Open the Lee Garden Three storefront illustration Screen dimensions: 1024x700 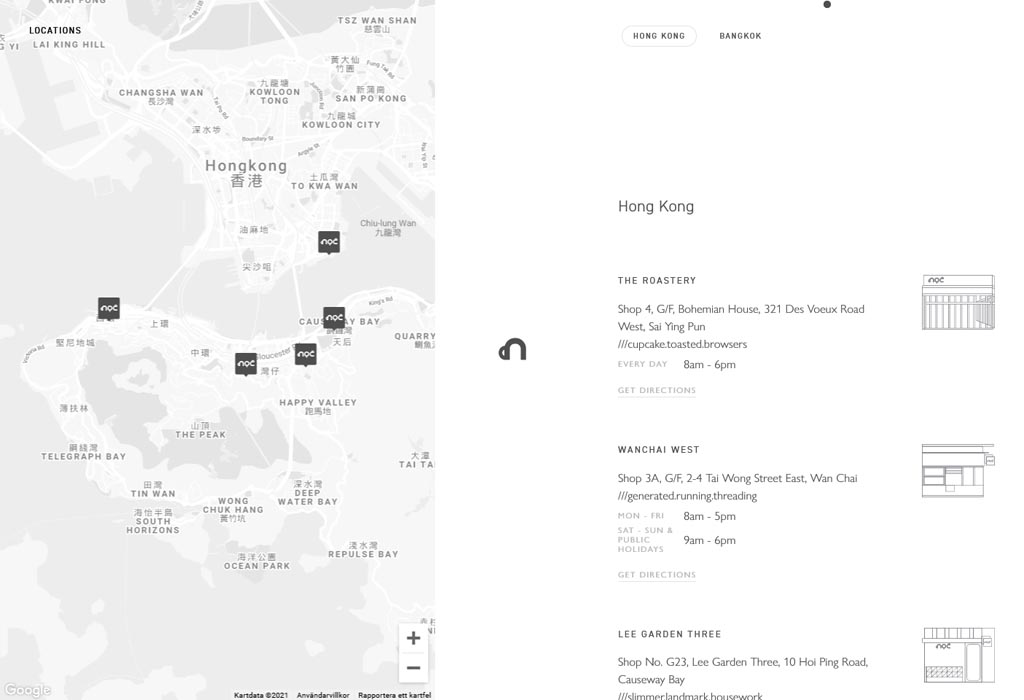[x=959, y=655]
